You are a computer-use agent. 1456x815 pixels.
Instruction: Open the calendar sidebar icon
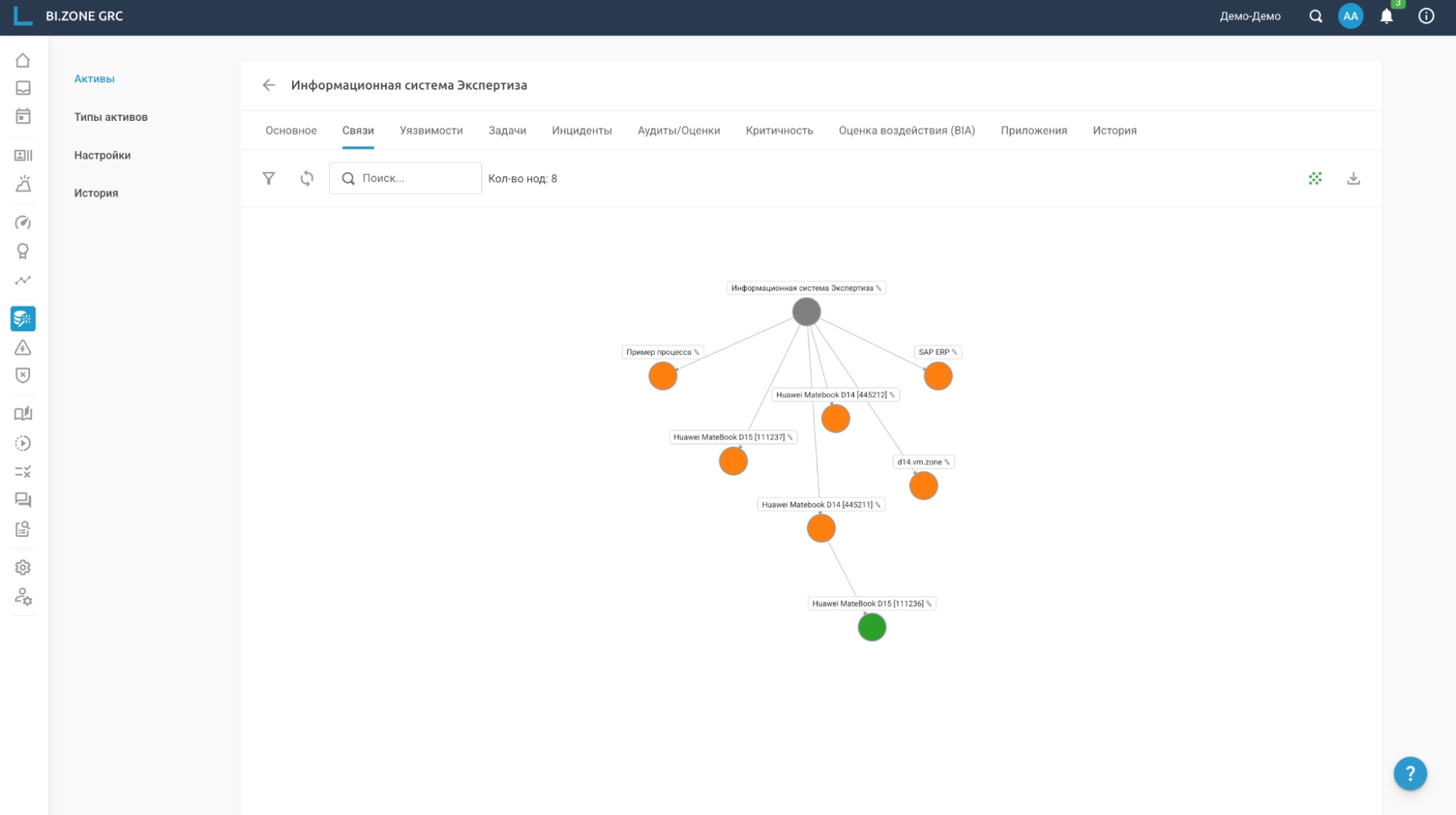pyautogui.click(x=23, y=117)
